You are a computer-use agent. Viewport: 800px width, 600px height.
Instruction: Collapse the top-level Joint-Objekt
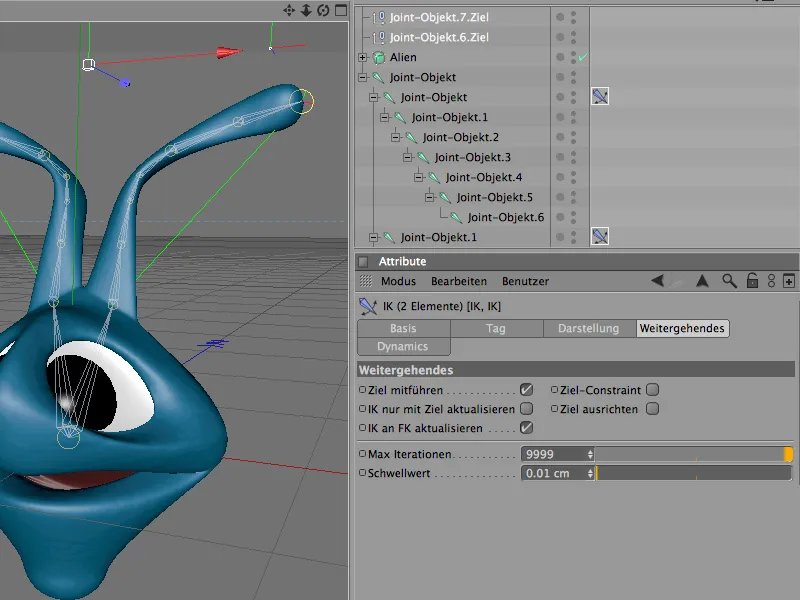(x=363, y=78)
